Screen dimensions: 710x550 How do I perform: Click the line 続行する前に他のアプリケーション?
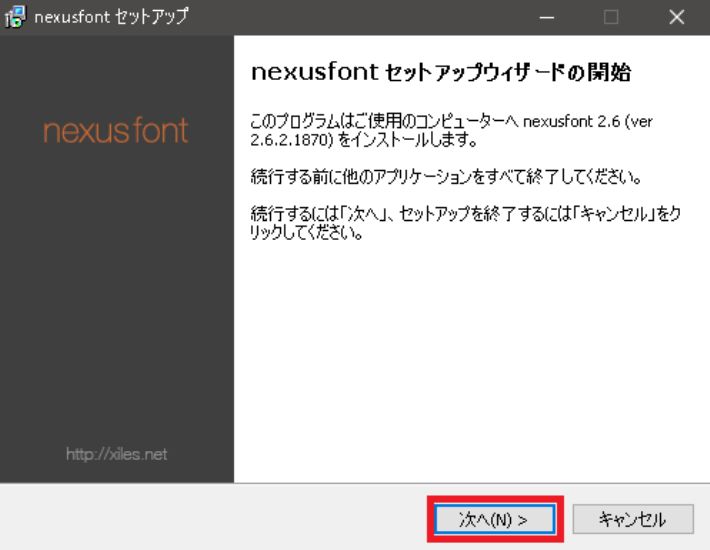[x=446, y=177]
